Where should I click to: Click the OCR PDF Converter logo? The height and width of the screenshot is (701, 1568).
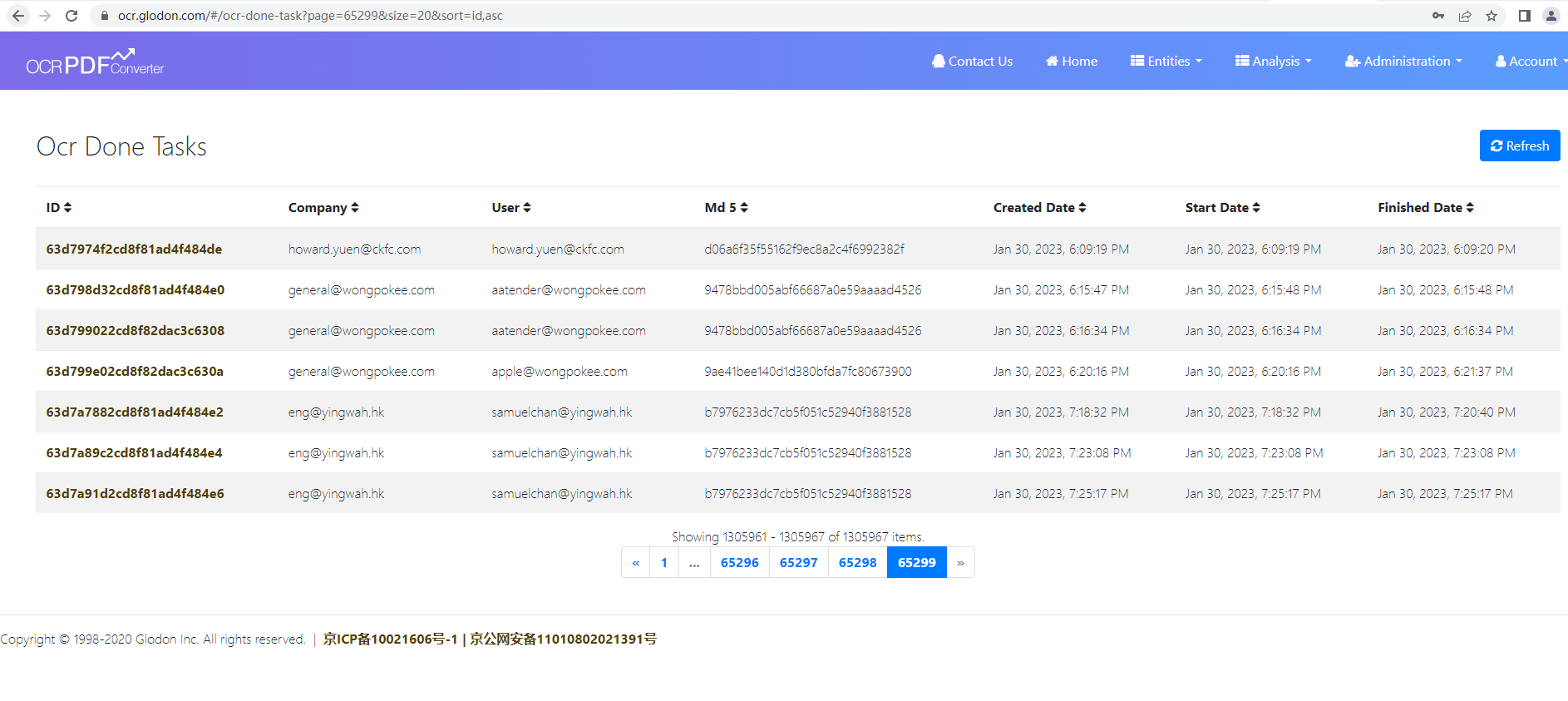(95, 62)
